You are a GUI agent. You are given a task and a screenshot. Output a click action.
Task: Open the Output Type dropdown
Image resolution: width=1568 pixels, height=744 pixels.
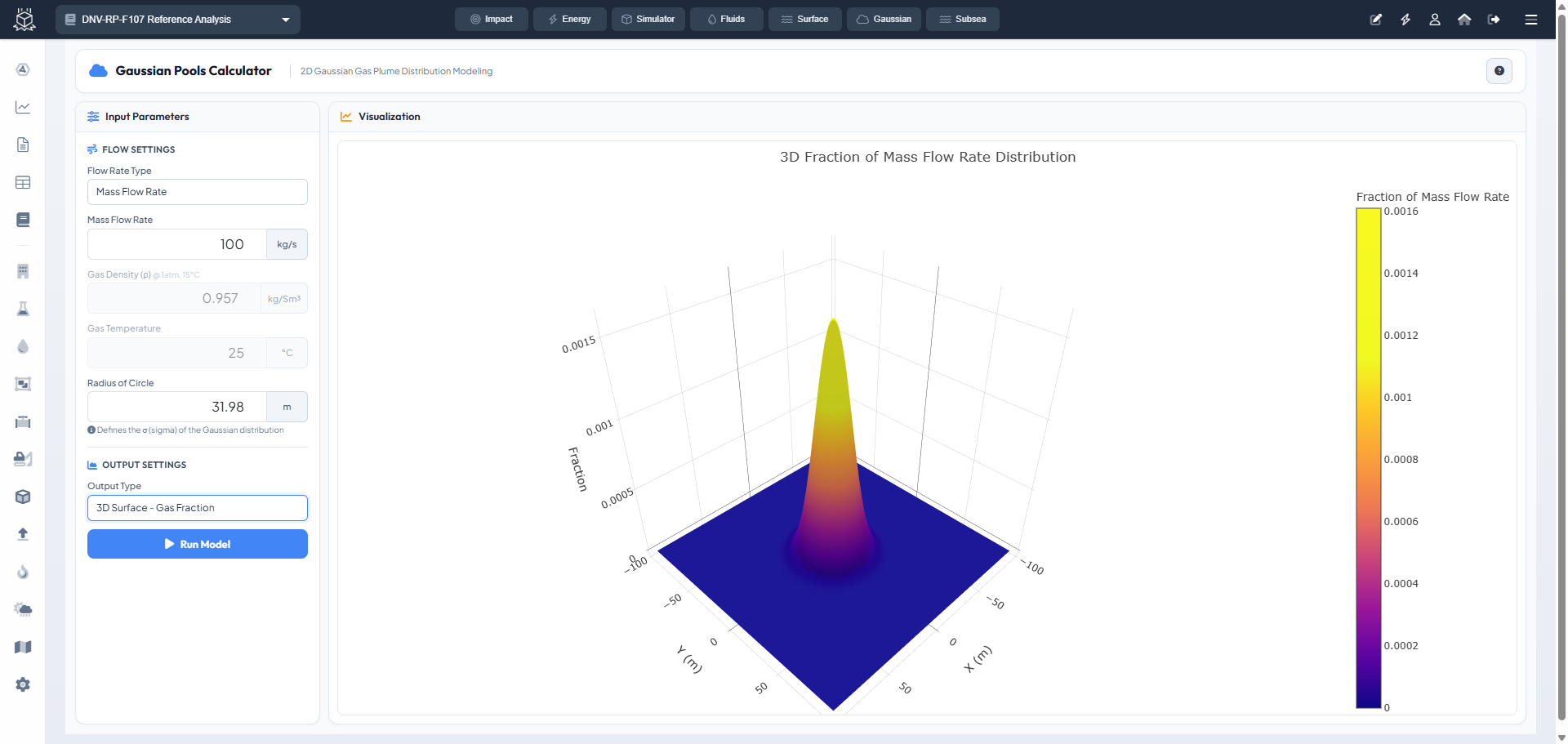tap(197, 507)
